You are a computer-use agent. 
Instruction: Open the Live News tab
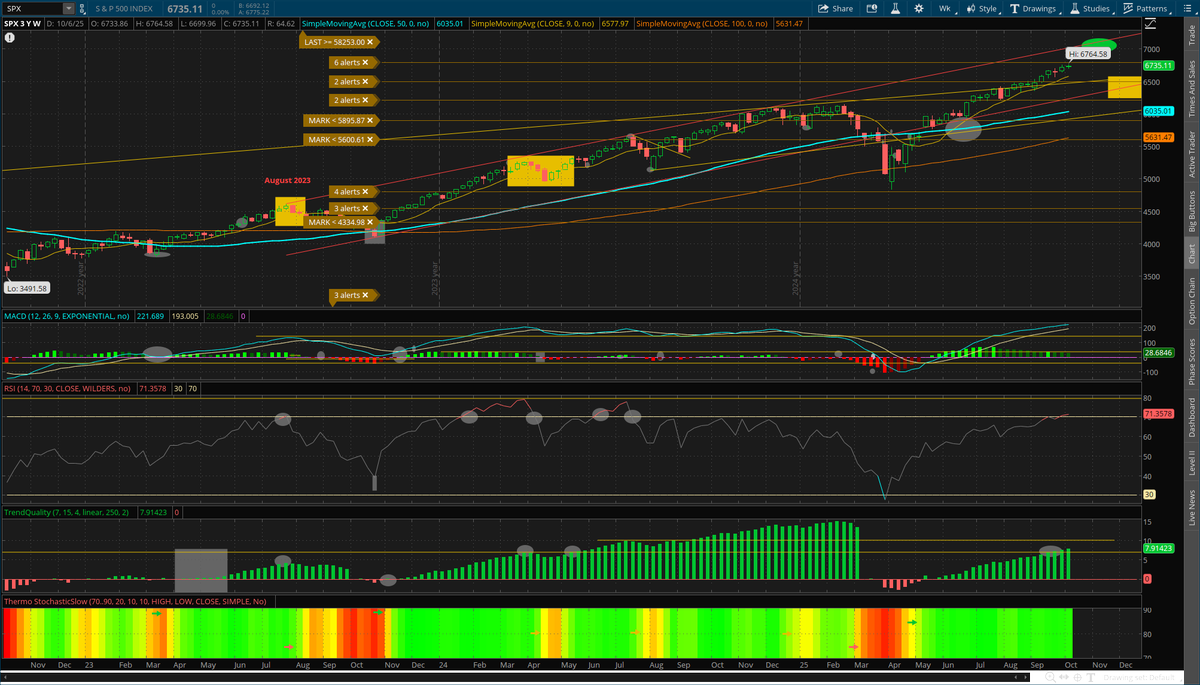[1191, 507]
